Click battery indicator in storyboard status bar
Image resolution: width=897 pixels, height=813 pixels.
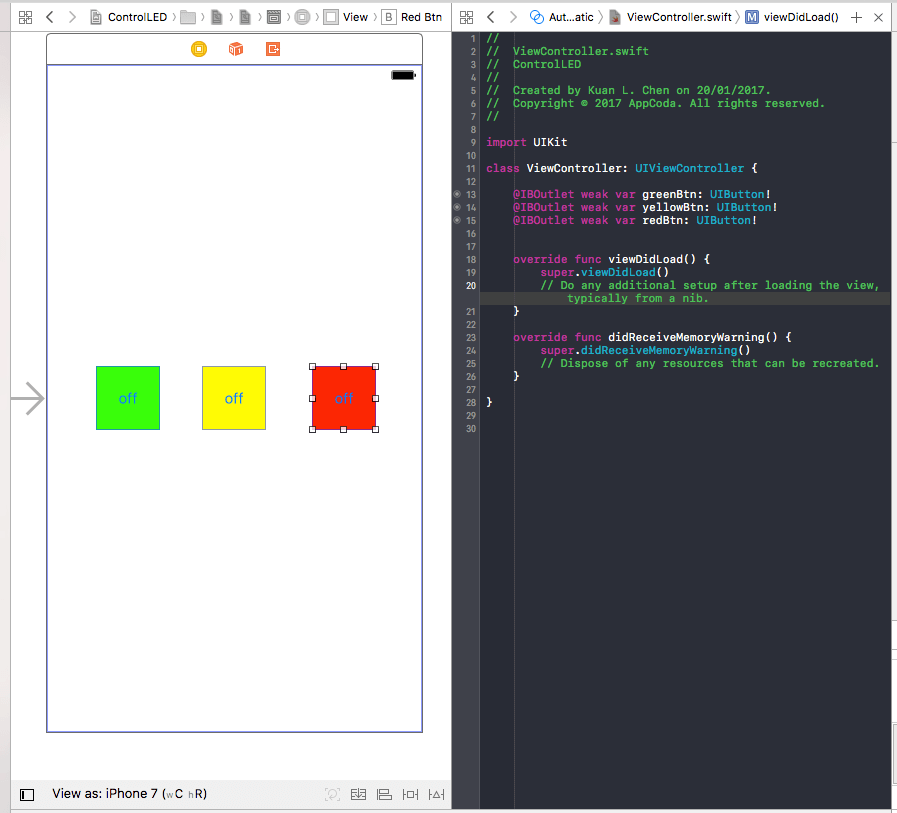(x=403, y=75)
